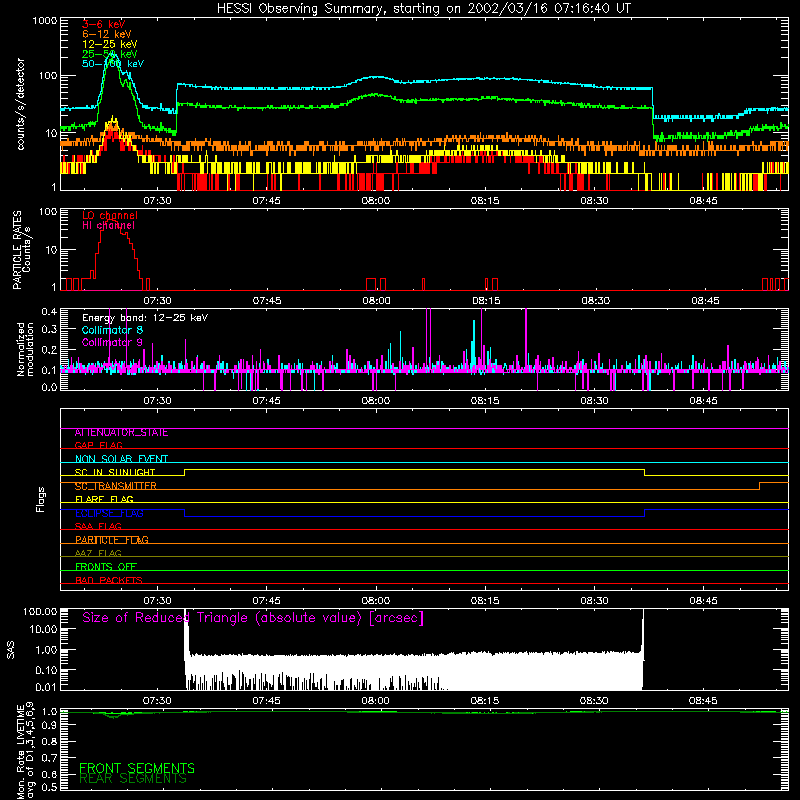Click the yellow '12-25 keV' legend entry
Image resolution: width=800 pixels, height=800 pixels.
[109, 44]
